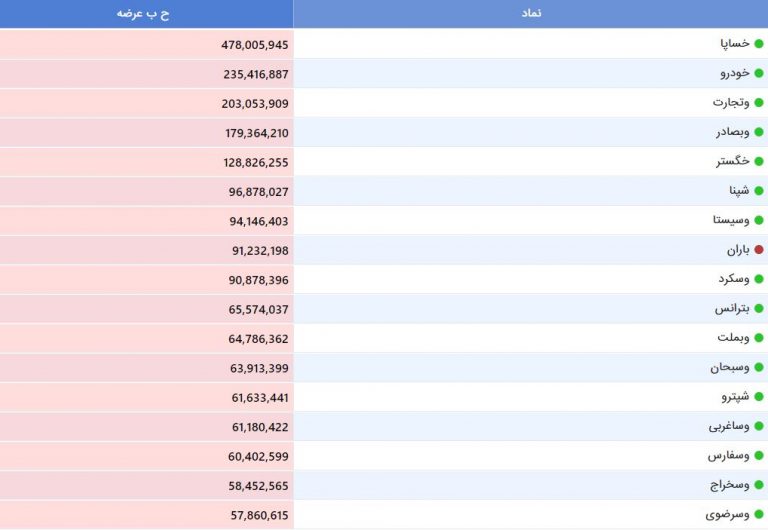Click the red status dot beside باران

pyautogui.click(x=759, y=250)
